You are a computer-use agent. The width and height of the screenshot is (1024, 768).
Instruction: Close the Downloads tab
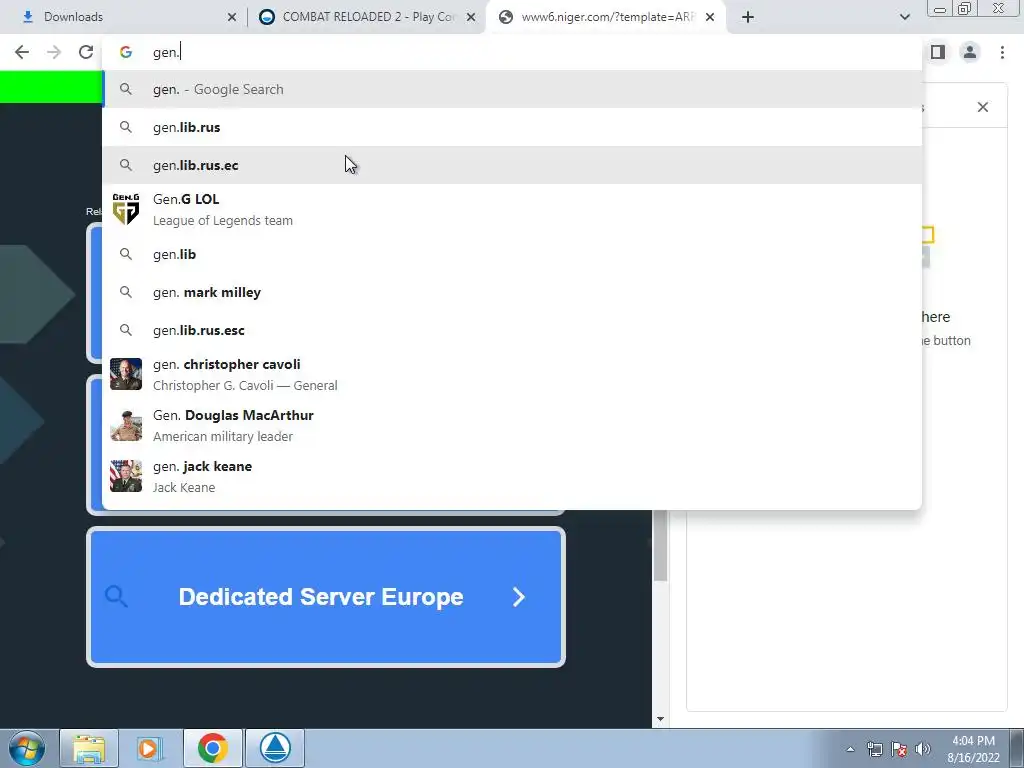point(232,17)
